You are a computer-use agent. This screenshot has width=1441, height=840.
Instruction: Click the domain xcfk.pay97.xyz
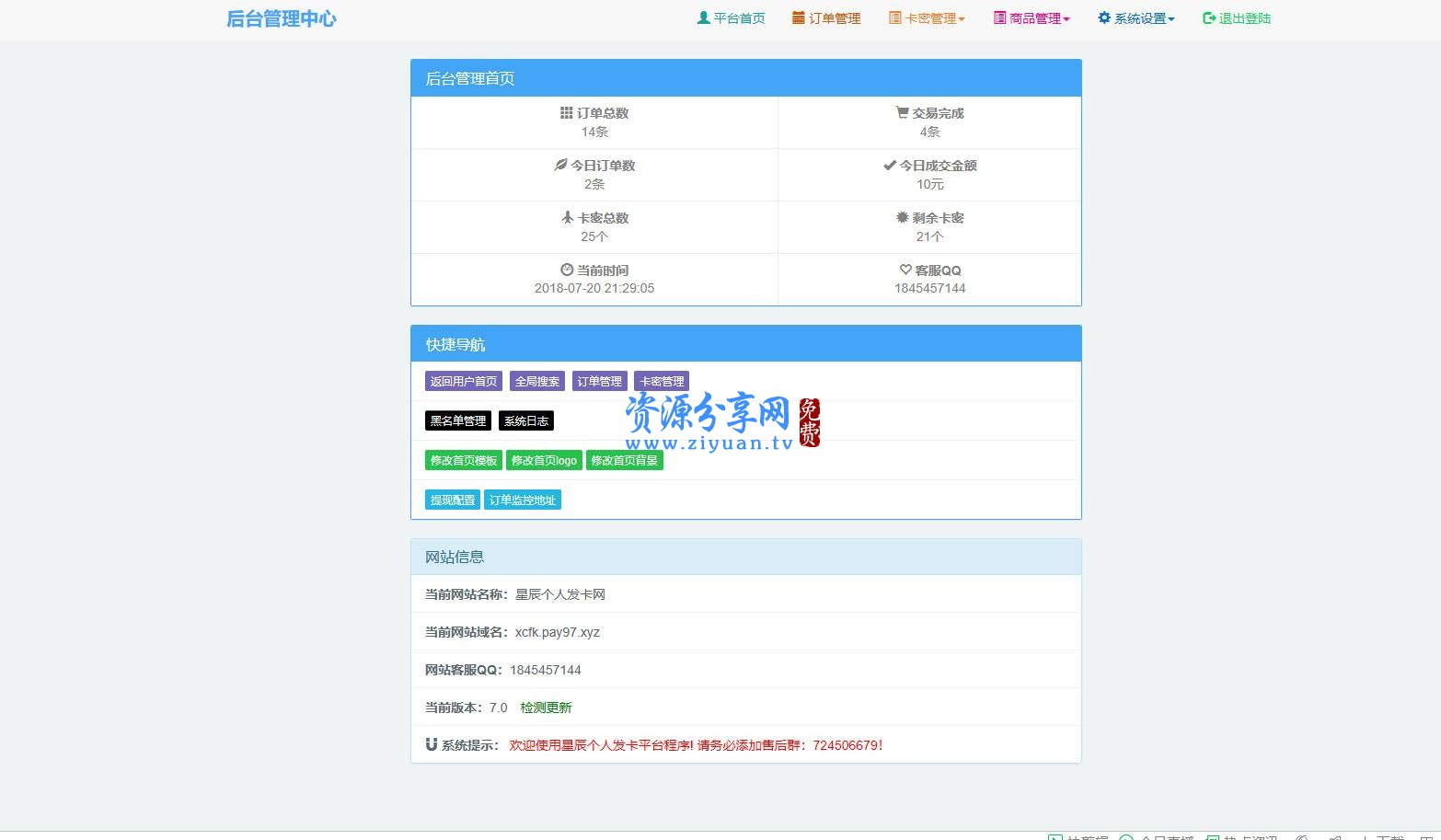pos(558,632)
